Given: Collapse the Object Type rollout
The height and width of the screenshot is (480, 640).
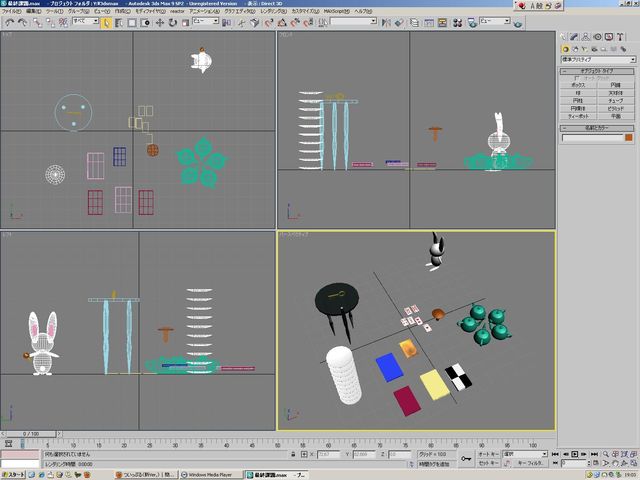Looking at the screenshot, I should point(597,71).
